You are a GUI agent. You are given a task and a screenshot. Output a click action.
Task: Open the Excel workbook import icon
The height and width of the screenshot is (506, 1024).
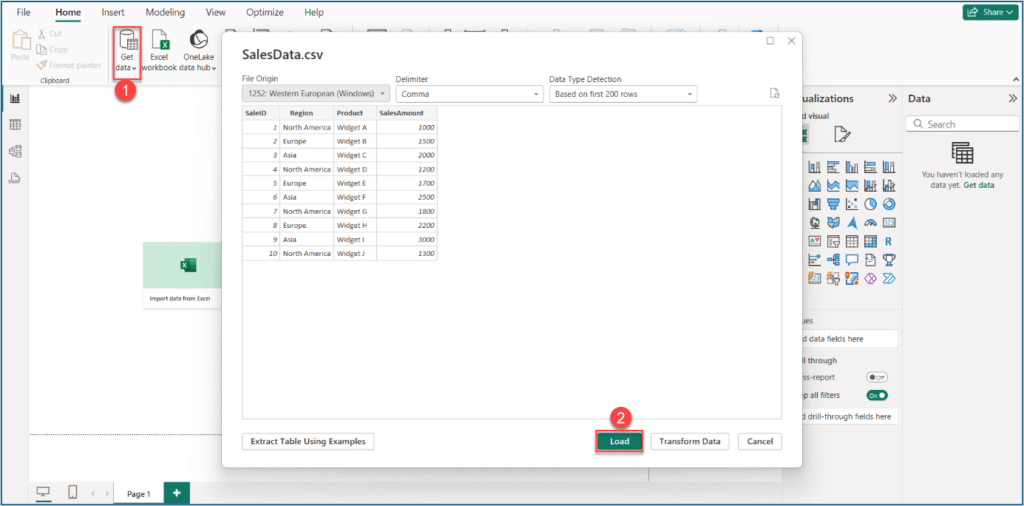tap(159, 47)
